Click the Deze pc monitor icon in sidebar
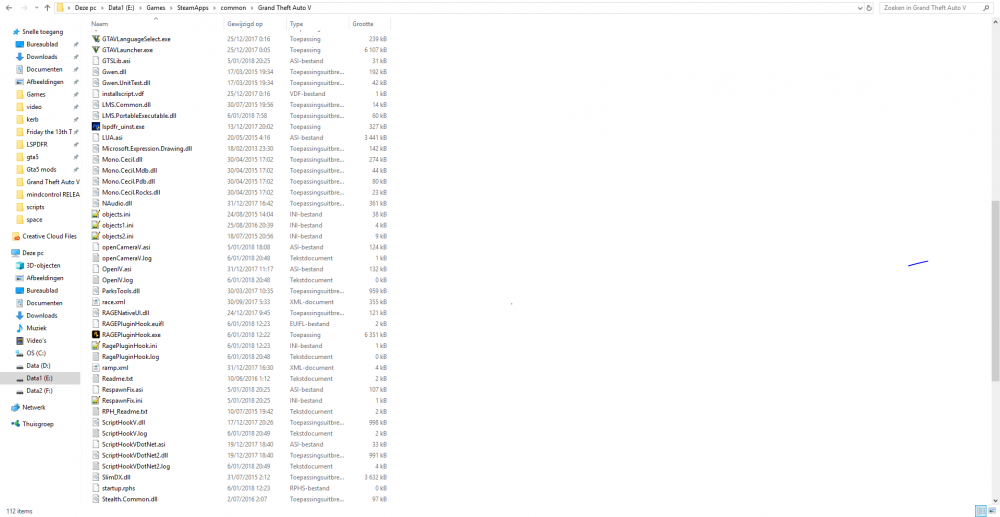The width and height of the screenshot is (1000, 517). pyautogui.click(x=16, y=253)
